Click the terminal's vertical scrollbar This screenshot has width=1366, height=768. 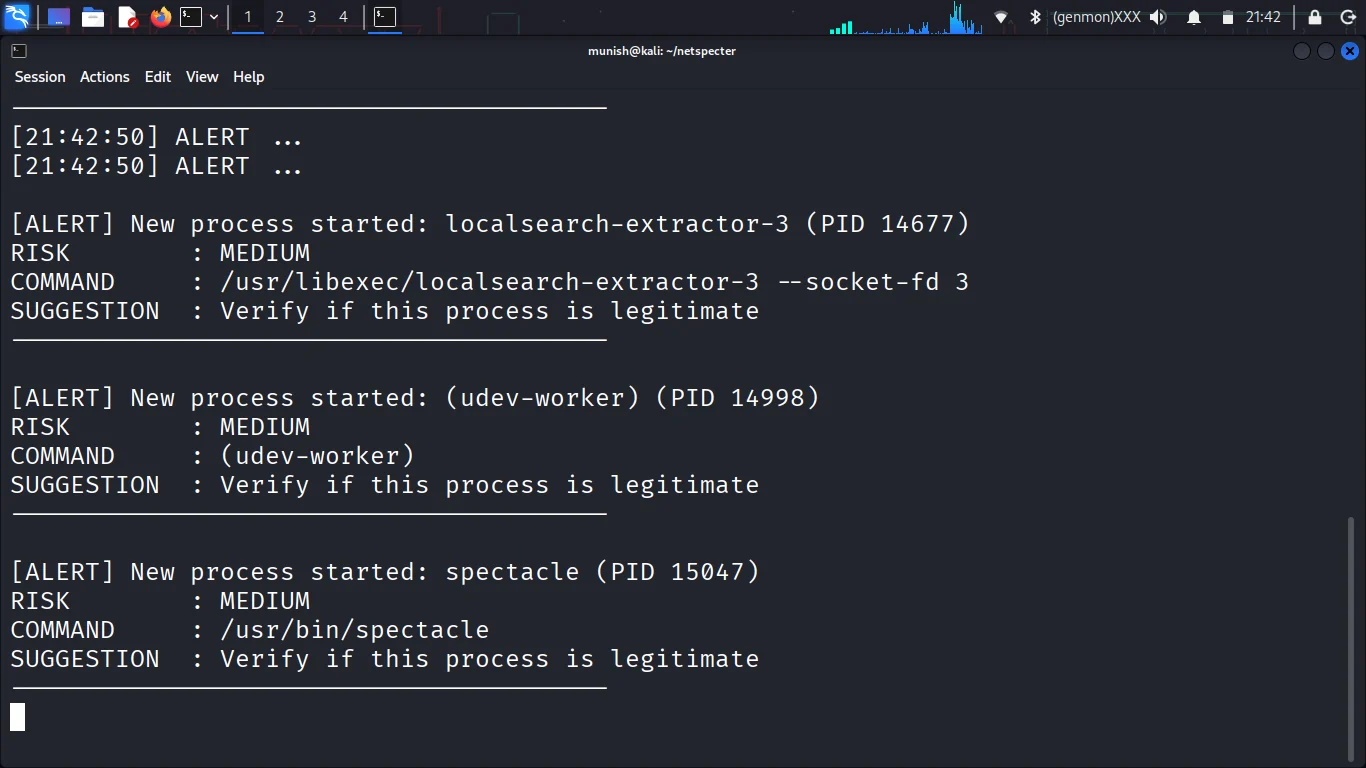pyautogui.click(x=1351, y=640)
